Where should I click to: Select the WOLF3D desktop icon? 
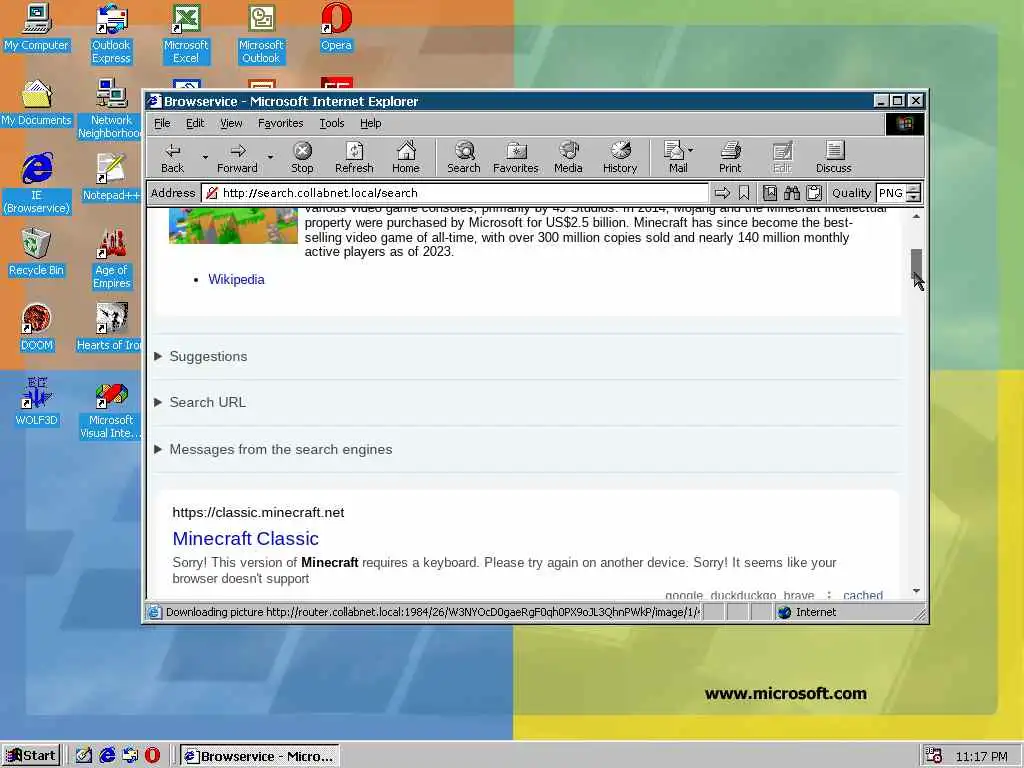point(37,402)
